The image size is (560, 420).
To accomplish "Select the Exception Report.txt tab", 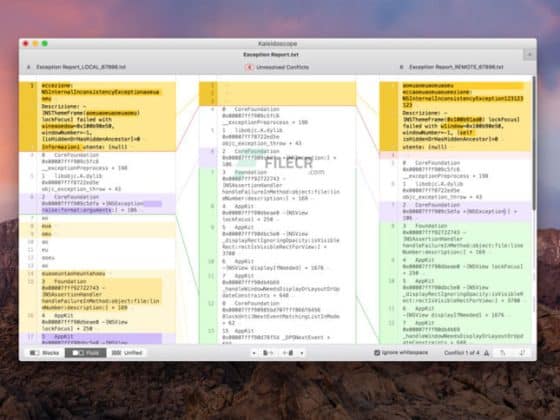I will click(x=271, y=55).
